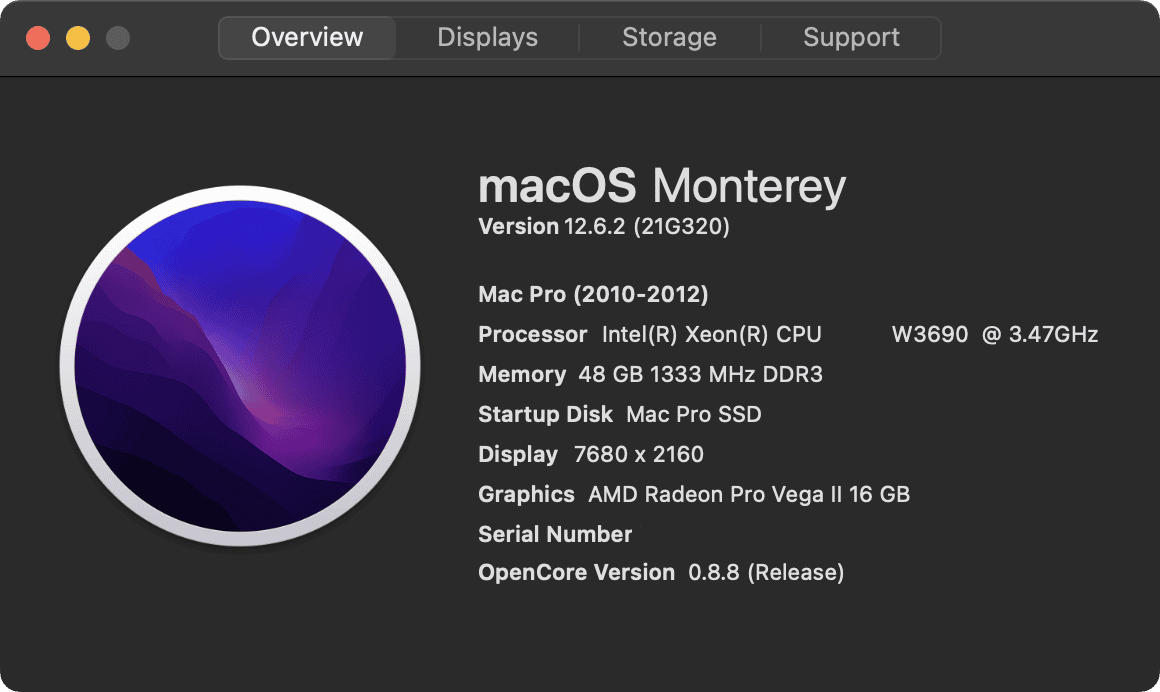1160x692 pixels.
Task: Click the "OpenCore Version" label
Action: 576,573
